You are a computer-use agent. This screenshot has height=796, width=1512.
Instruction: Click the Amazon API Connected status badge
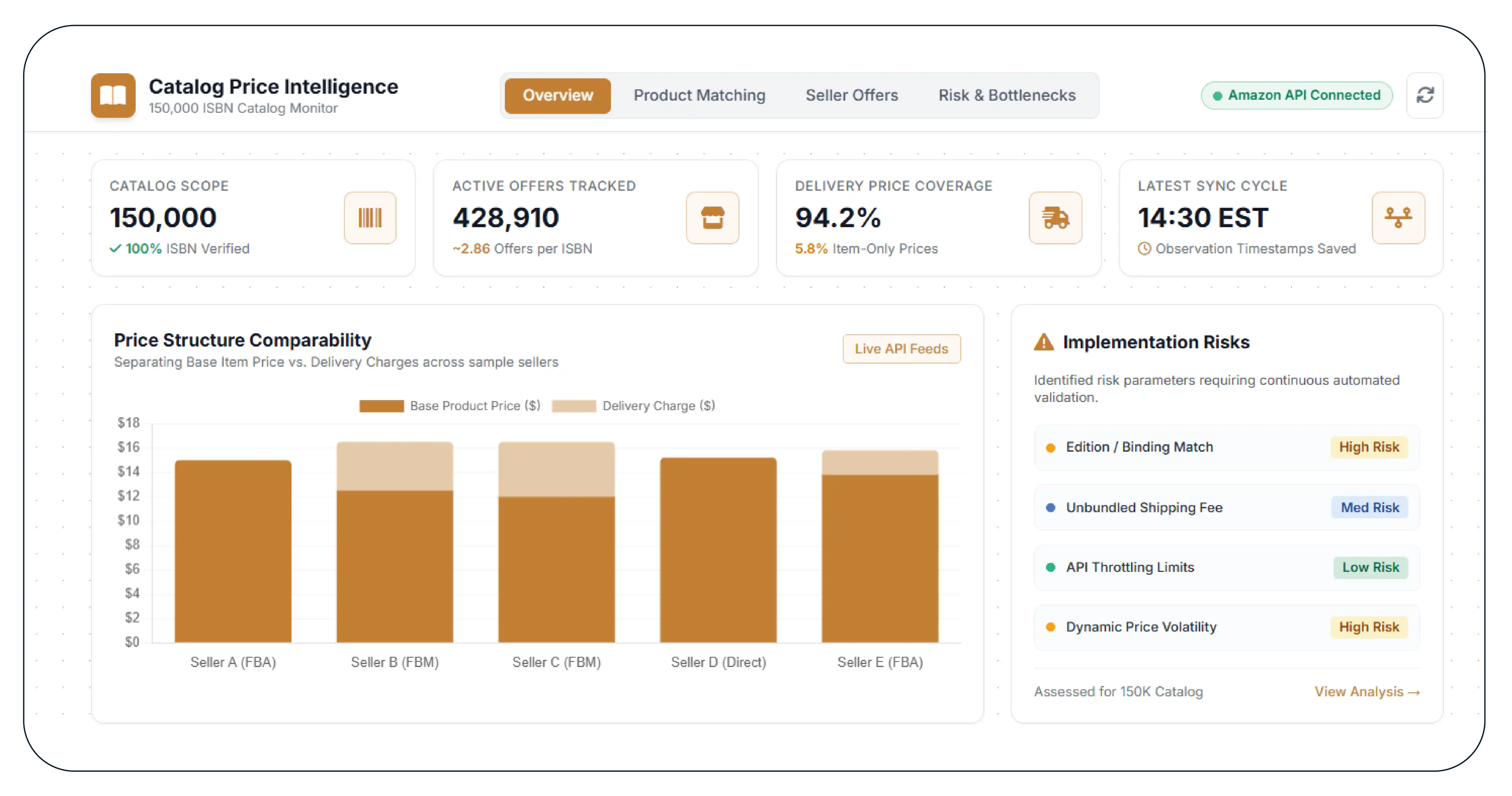[x=1296, y=96]
